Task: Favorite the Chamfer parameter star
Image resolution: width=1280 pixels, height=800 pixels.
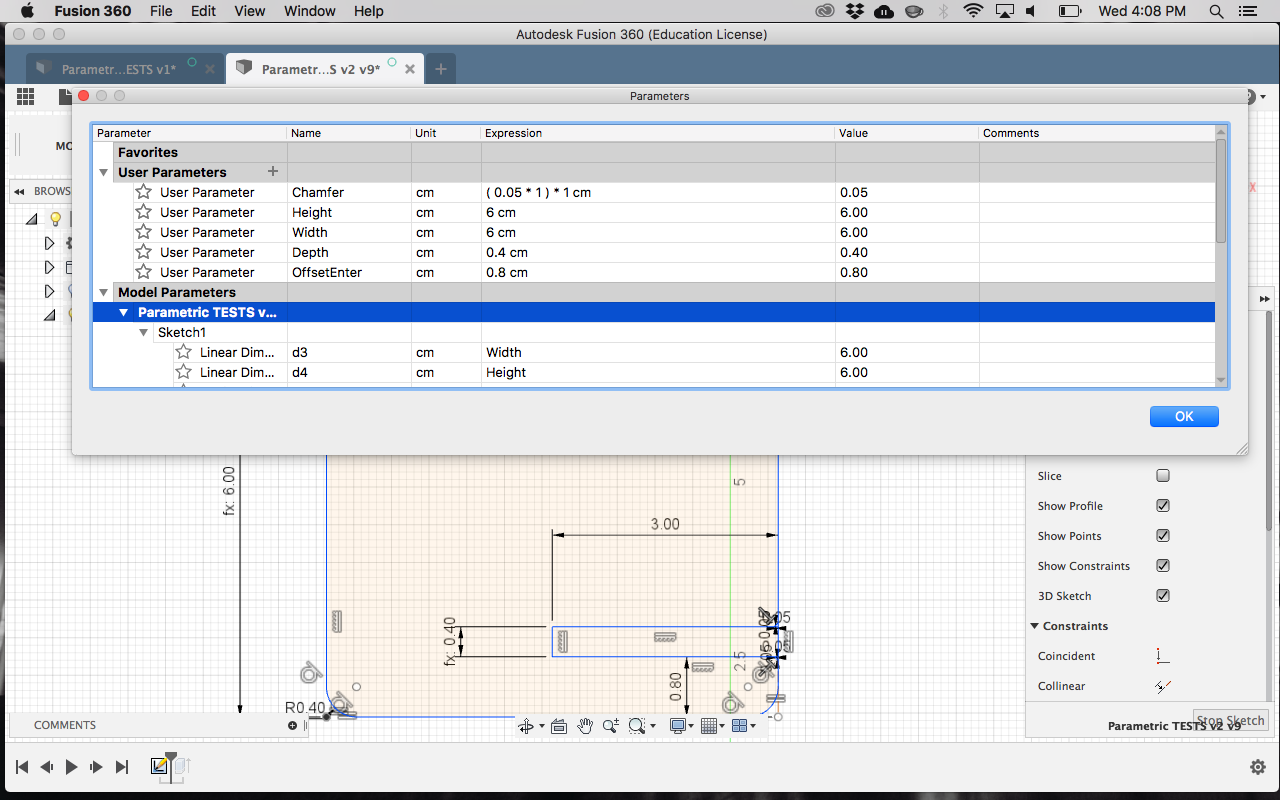Action: [143, 192]
